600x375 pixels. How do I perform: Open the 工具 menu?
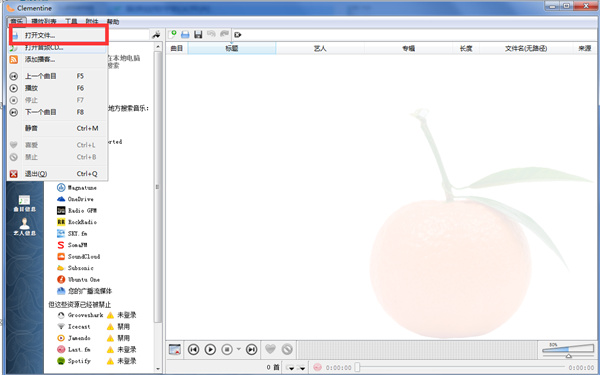point(71,22)
